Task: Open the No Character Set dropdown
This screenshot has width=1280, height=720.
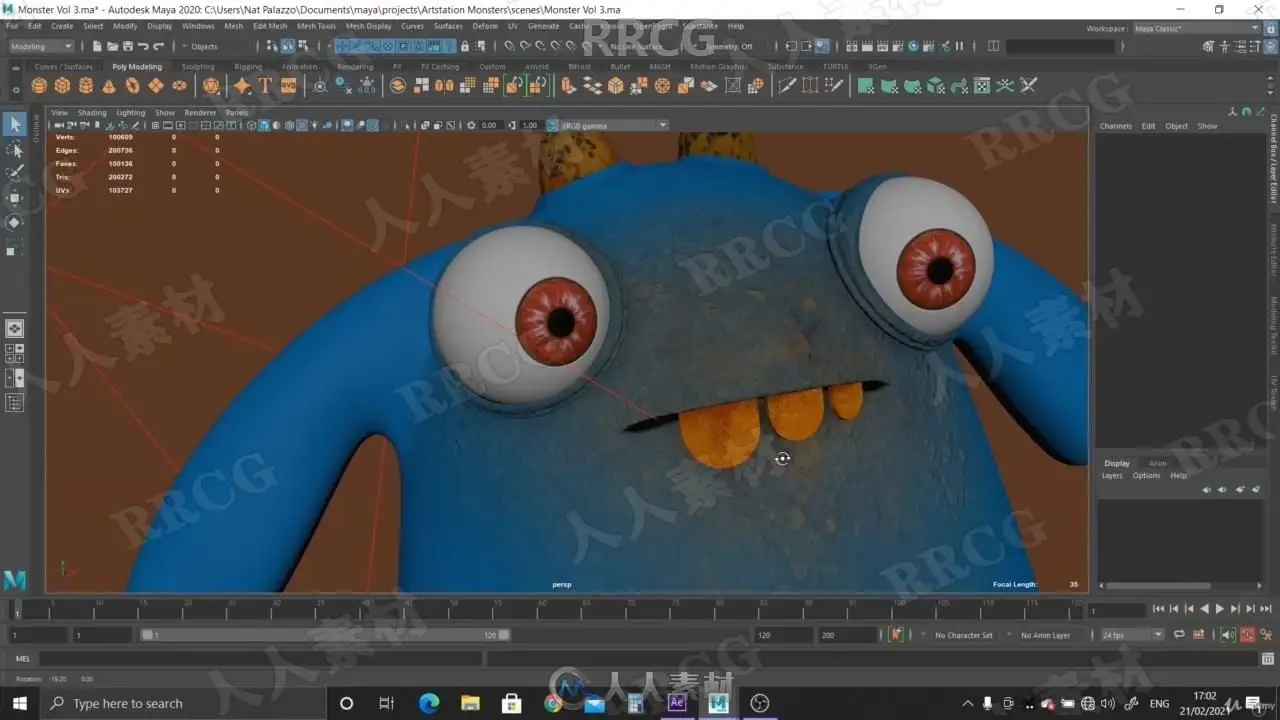Action: pos(963,635)
